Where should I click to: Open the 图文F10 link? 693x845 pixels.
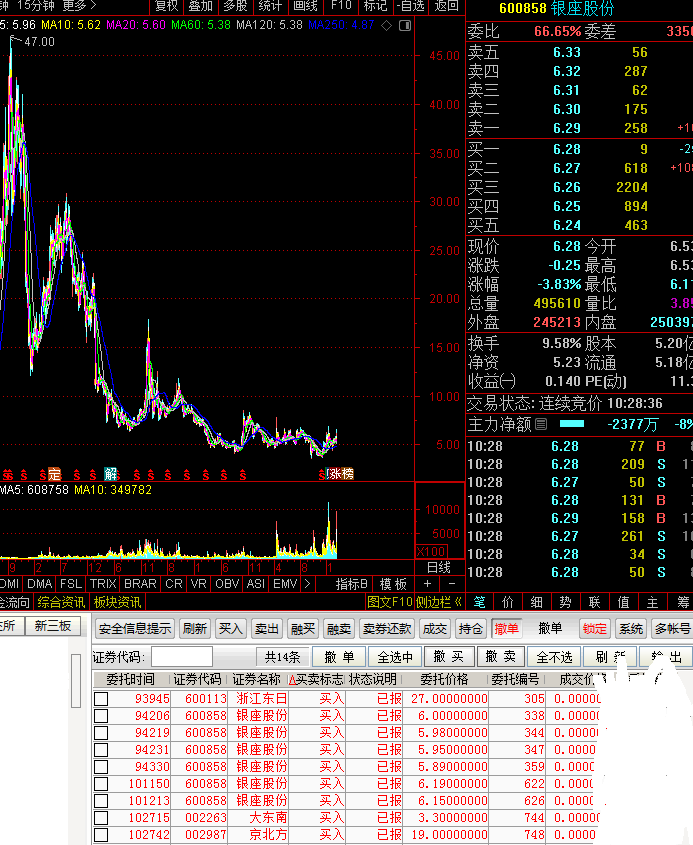pos(390,602)
